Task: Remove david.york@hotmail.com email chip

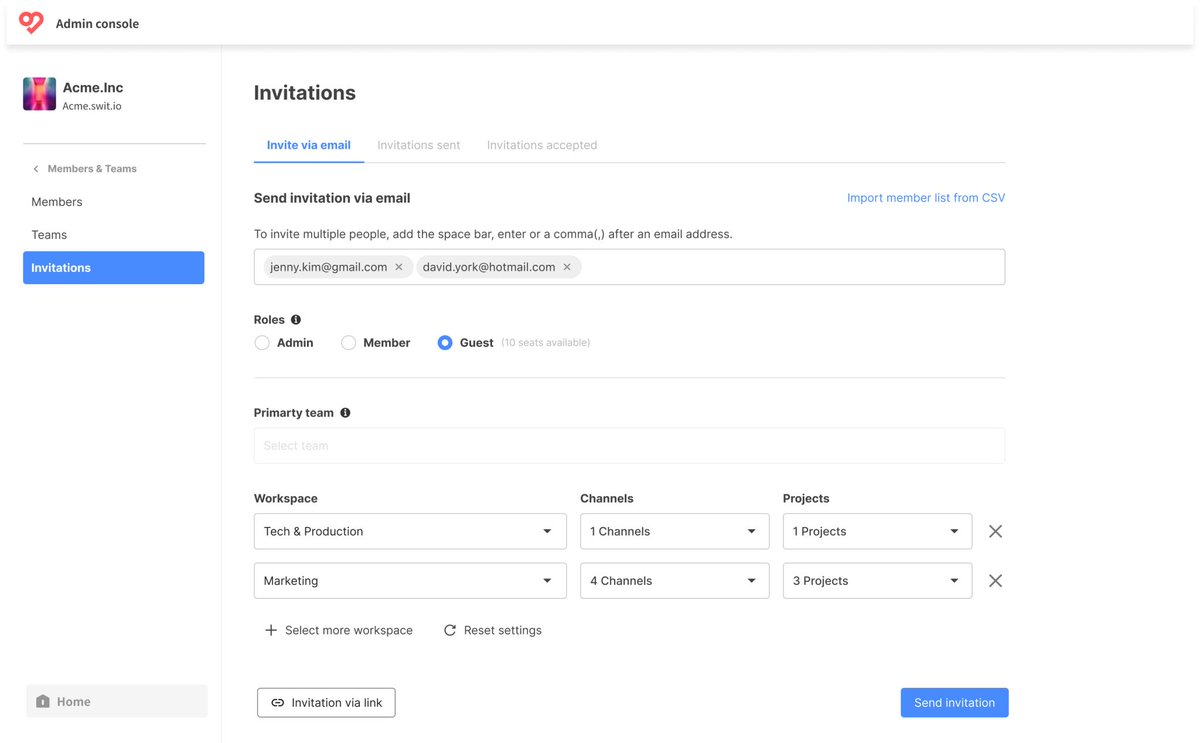Action: [567, 267]
